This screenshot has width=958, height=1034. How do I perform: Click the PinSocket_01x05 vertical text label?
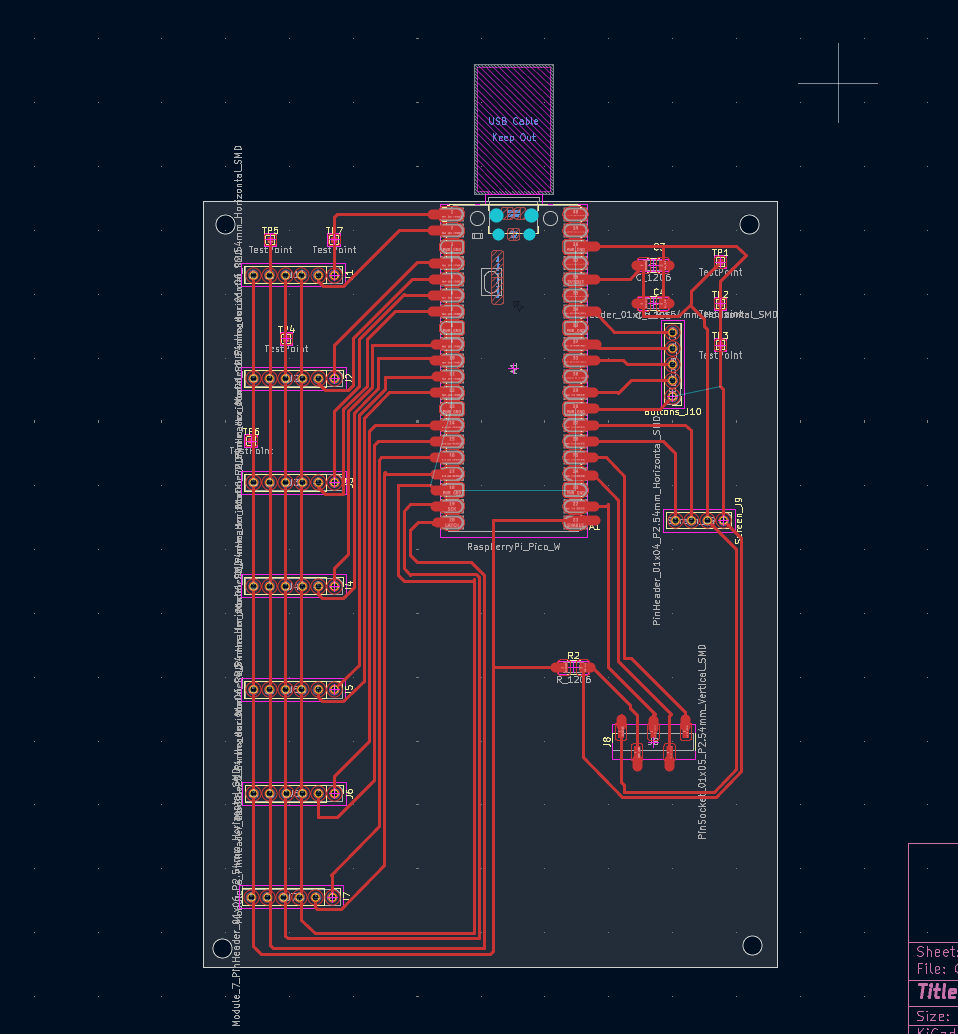click(x=702, y=742)
